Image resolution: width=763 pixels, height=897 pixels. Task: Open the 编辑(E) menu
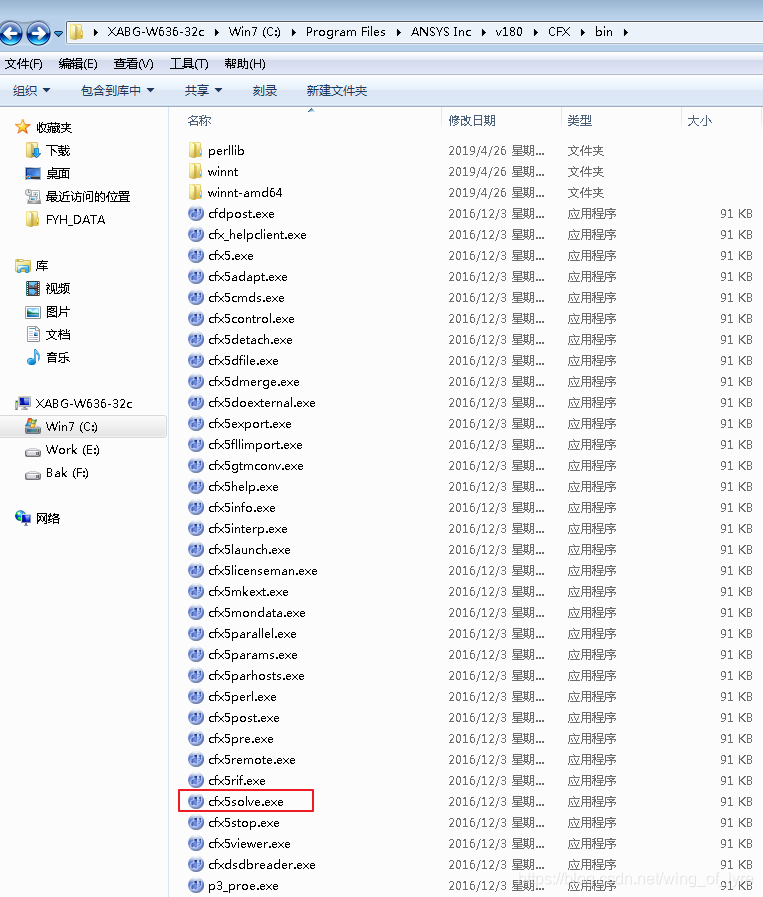(x=78, y=63)
